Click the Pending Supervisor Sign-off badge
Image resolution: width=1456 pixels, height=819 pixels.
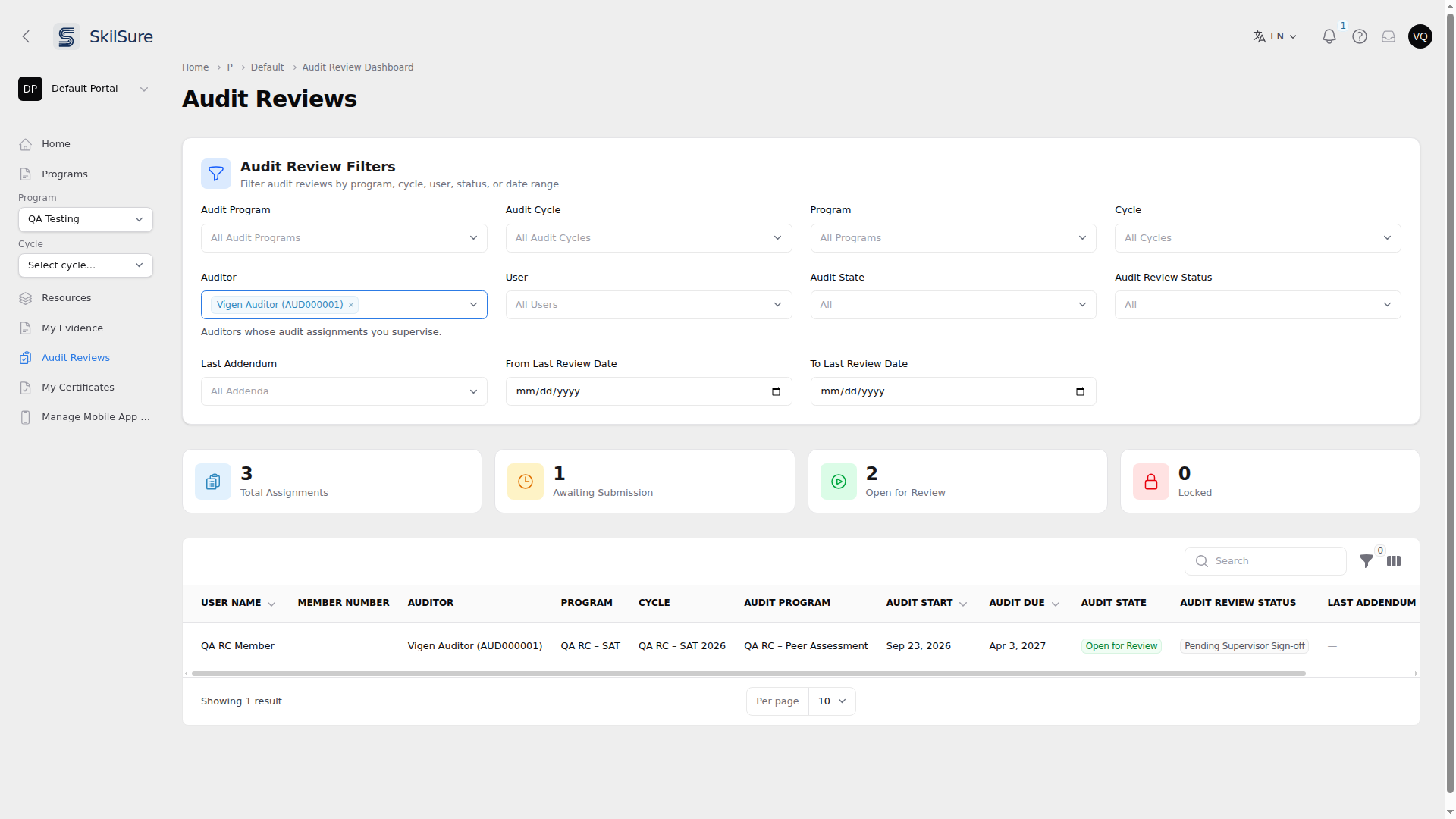pyautogui.click(x=1244, y=646)
